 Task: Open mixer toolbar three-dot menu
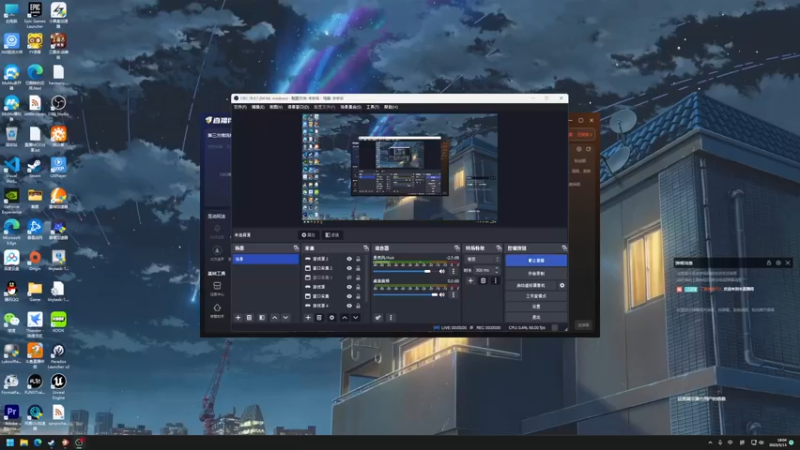coord(391,317)
